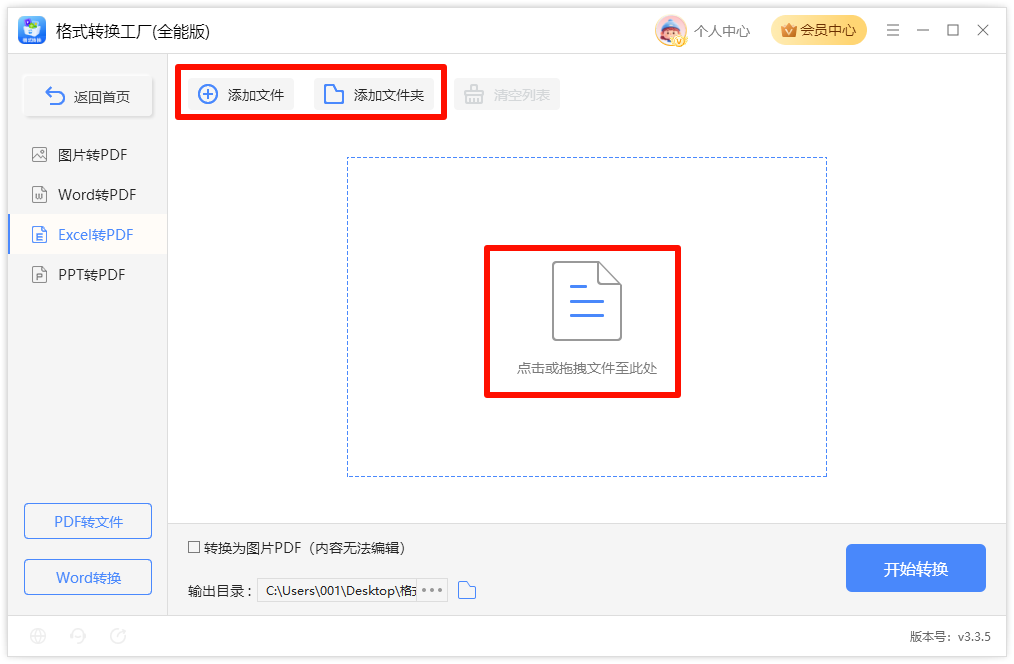Select PPT转PDF in sidebar

87,275
